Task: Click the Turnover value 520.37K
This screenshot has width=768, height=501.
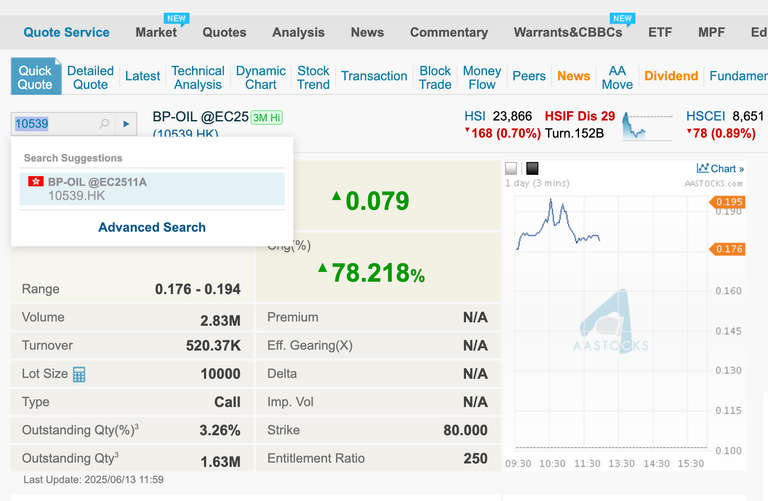Action: click(213, 346)
